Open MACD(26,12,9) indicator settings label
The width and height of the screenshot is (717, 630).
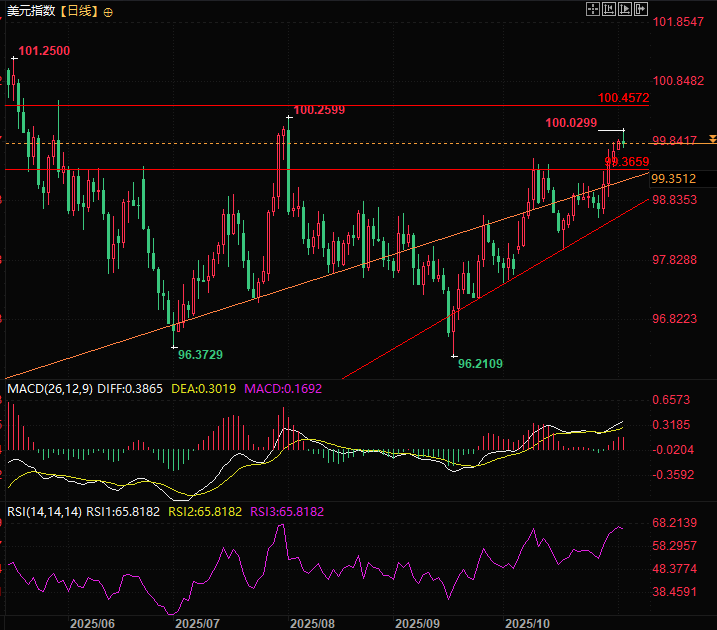[50, 388]
